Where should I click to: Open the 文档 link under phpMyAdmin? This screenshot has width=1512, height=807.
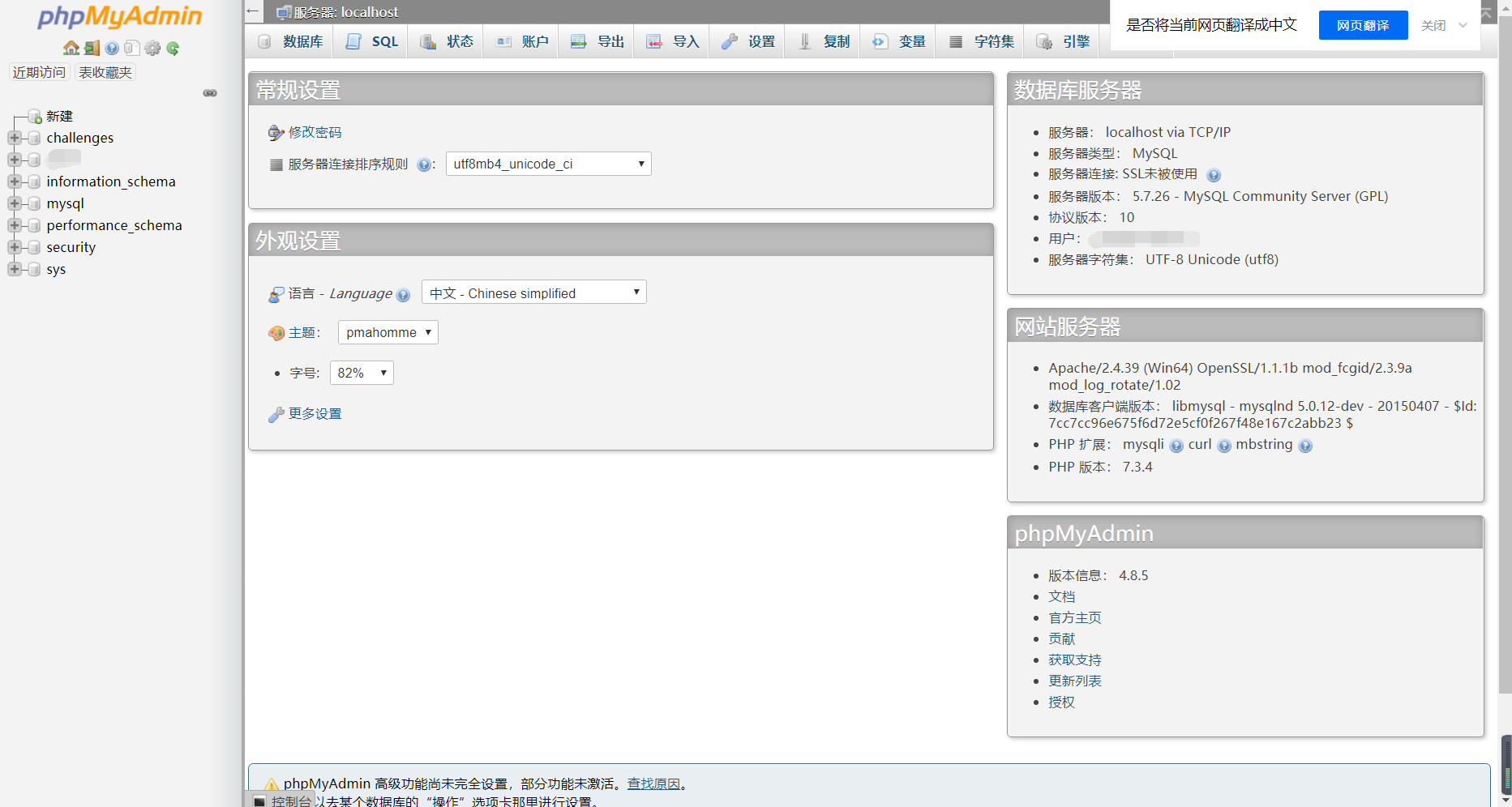[1061, 596]
